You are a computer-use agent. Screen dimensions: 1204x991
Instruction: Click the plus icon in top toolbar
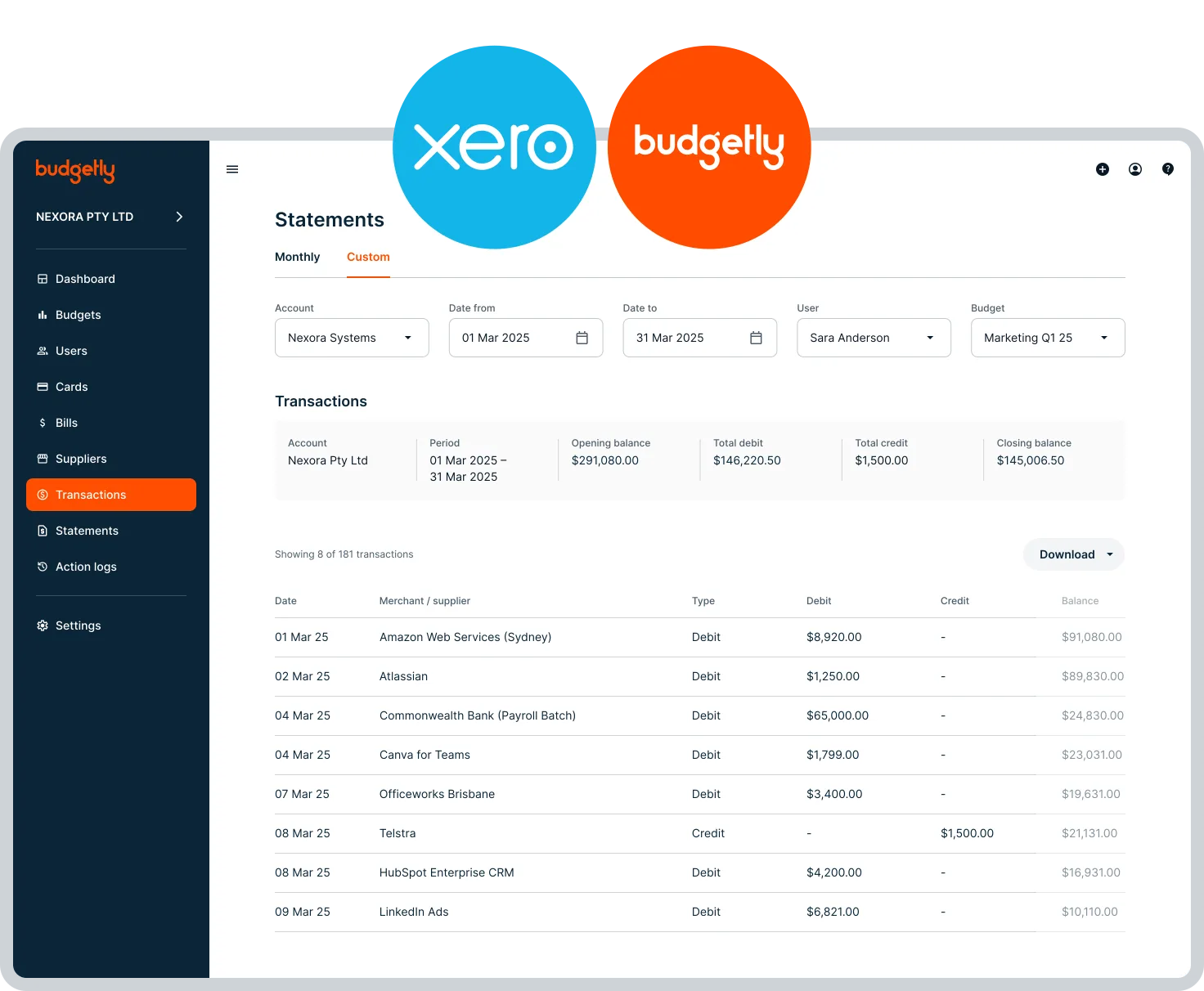pos(1103,169)
